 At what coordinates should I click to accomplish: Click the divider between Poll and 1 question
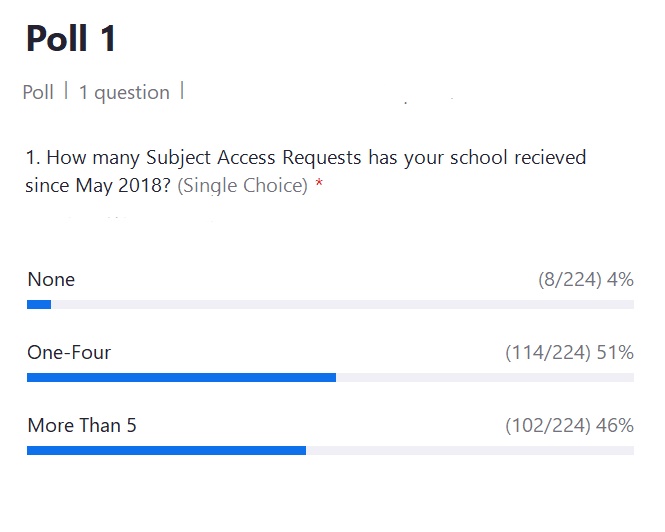coord(67,91)
